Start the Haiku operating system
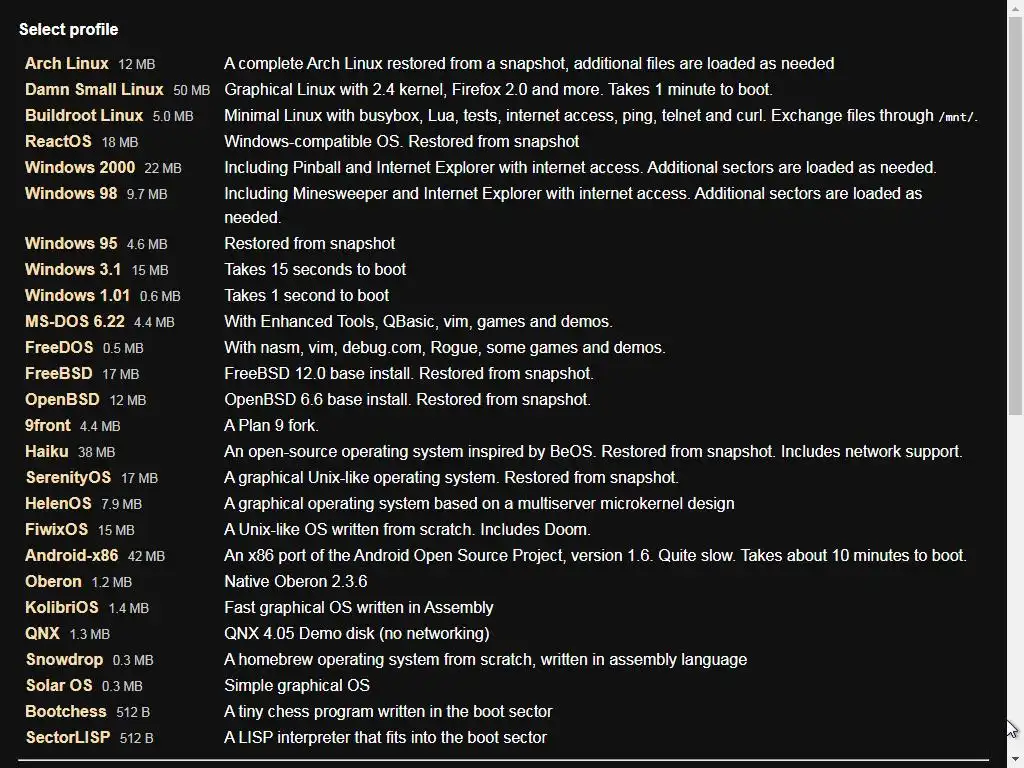1024x768 pixels. coord(47,451)
